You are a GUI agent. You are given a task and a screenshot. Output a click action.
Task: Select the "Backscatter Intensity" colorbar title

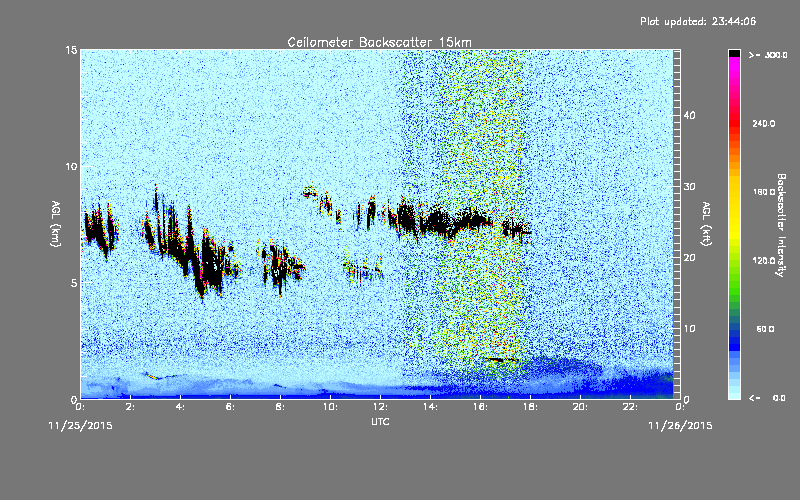tap(781, 225)
